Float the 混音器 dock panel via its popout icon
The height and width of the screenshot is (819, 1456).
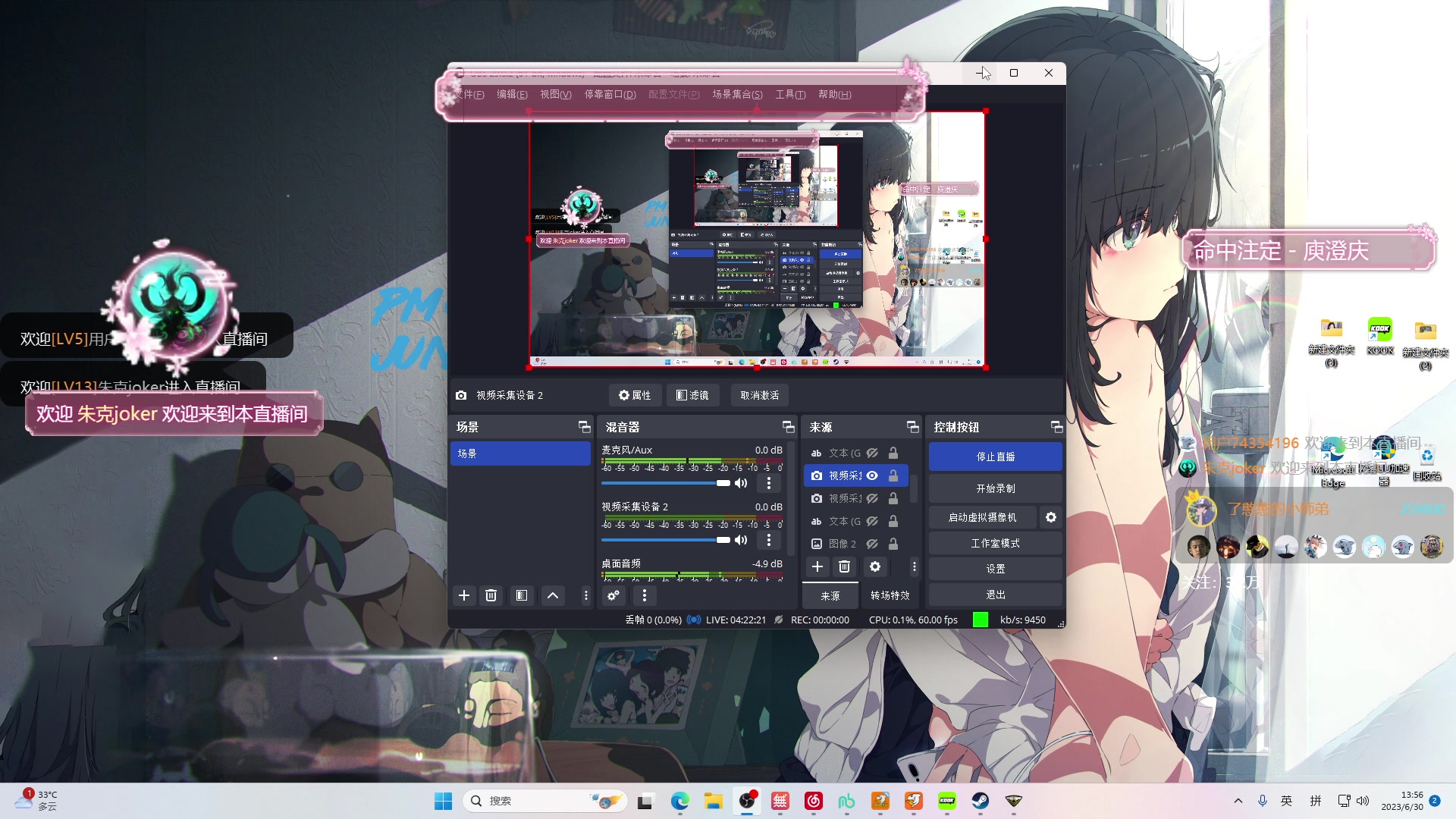pos(788,427)
